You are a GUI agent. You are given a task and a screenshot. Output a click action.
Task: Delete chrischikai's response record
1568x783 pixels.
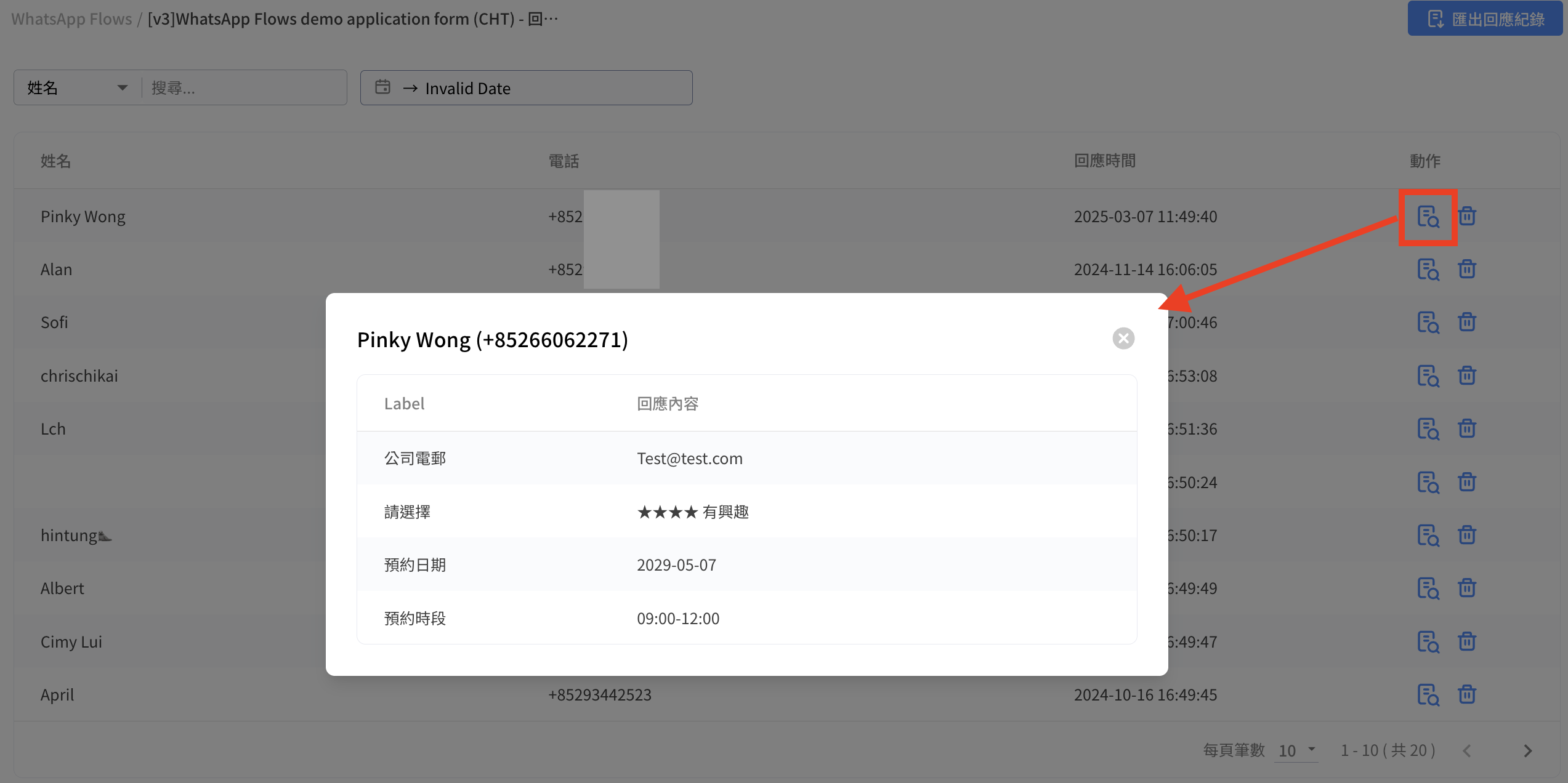click(x=1467, y=375)
